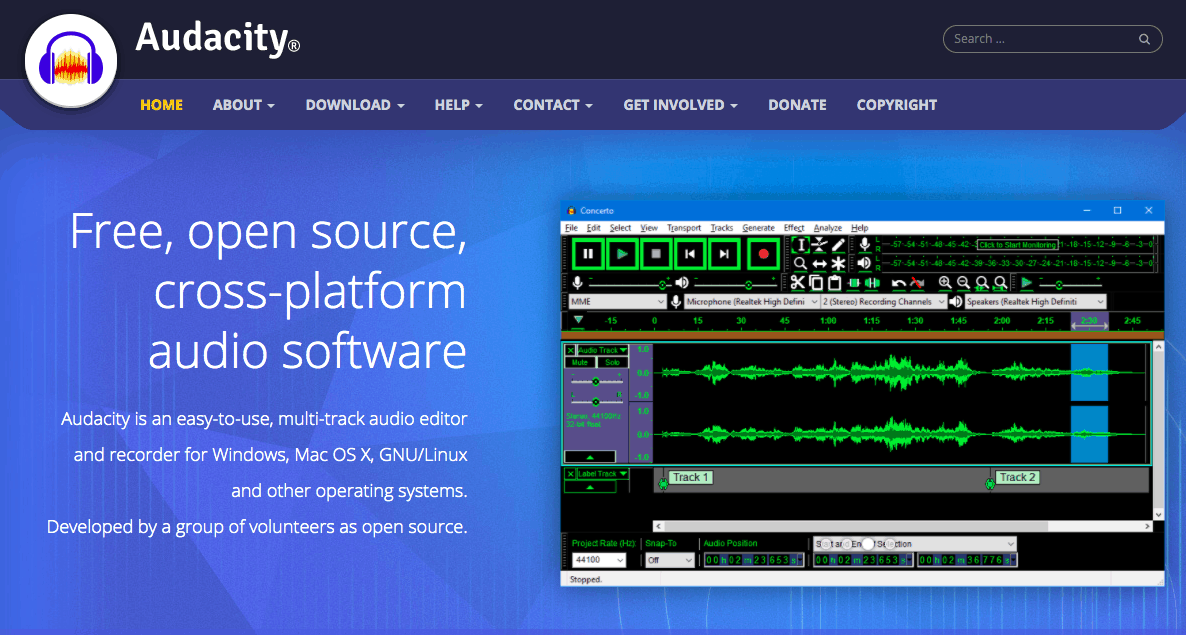Mute the Audio Track

(580, 362)
